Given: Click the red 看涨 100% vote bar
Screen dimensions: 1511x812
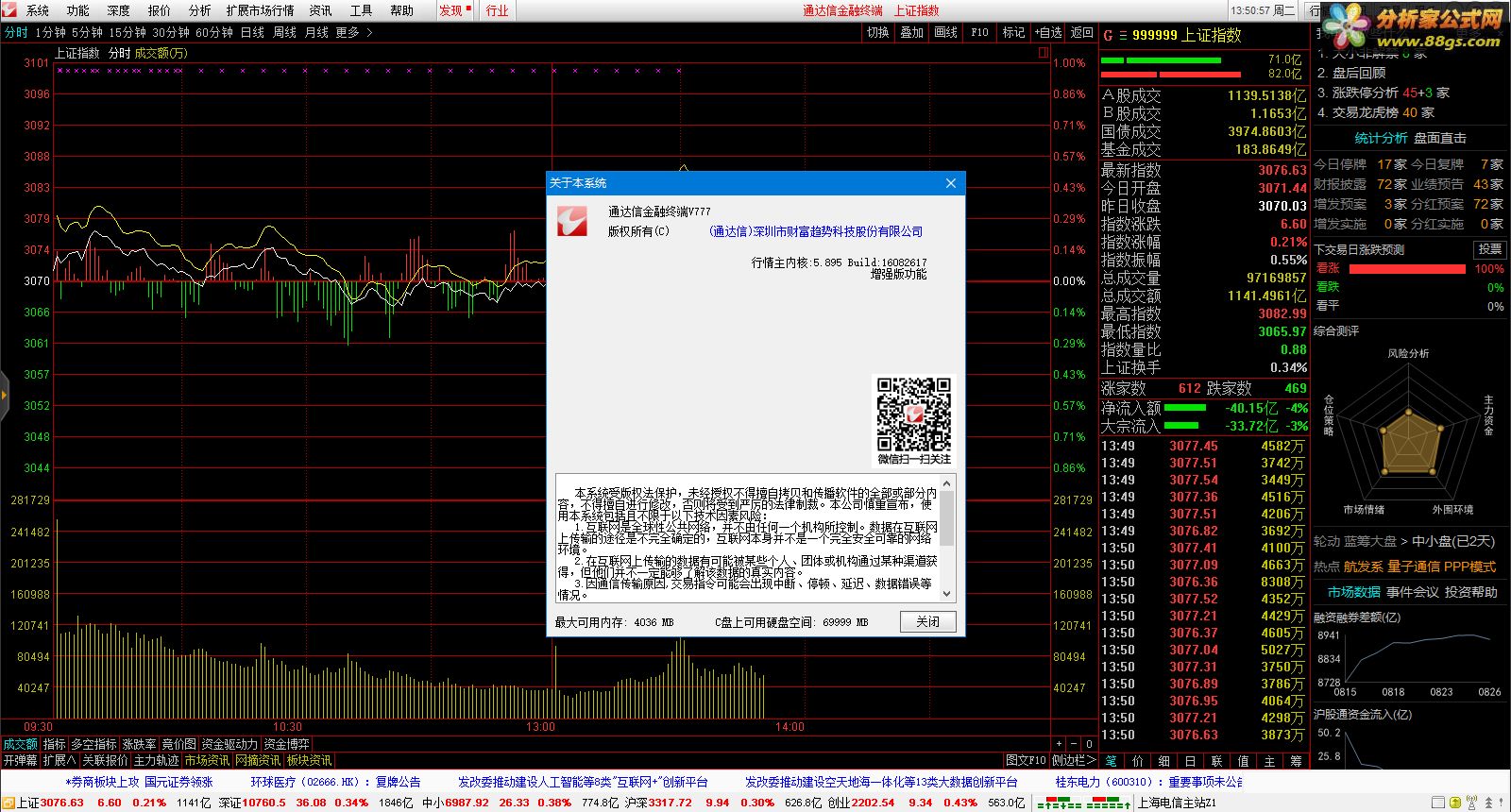Looking at the screenshot, I should [1407, 269].
